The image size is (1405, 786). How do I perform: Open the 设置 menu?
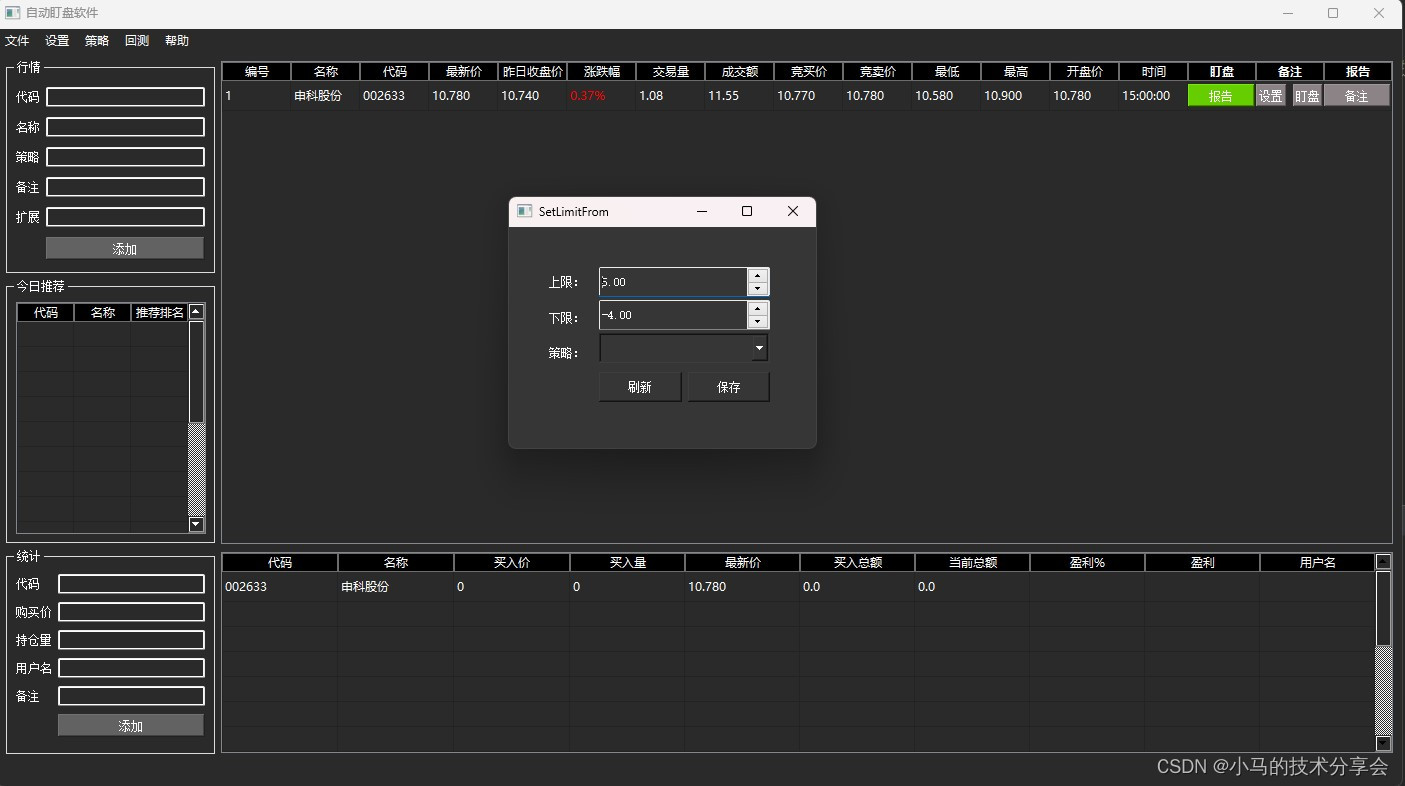coord(57,41)
